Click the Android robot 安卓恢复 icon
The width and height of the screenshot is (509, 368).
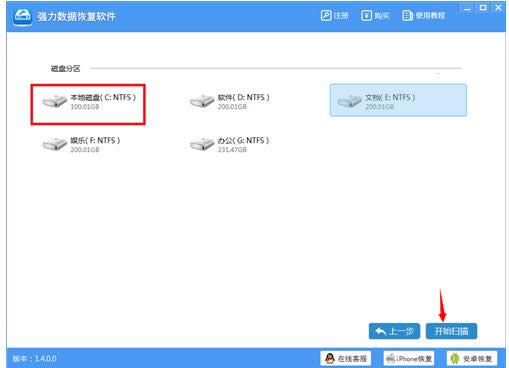454,359
